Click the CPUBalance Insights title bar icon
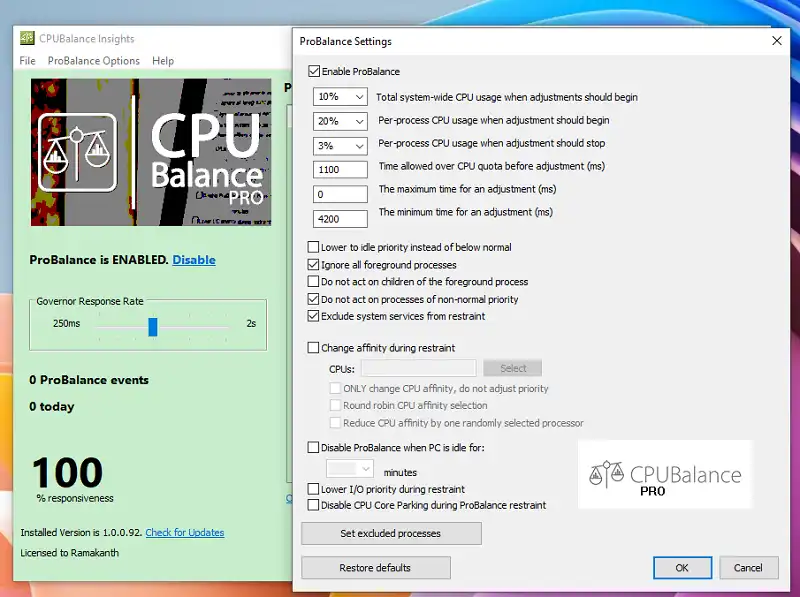This screenshot has height=597, width=800. coord(28,39)
